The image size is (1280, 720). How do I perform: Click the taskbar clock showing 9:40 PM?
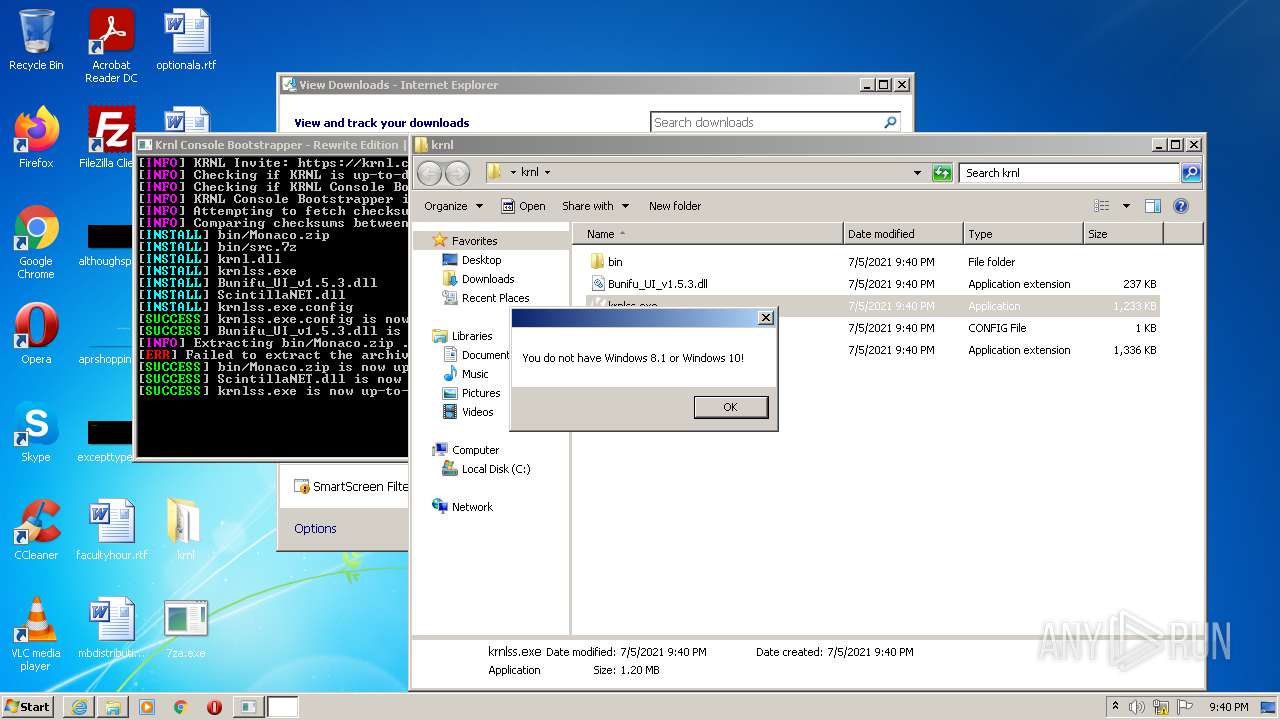[1228, 707]
